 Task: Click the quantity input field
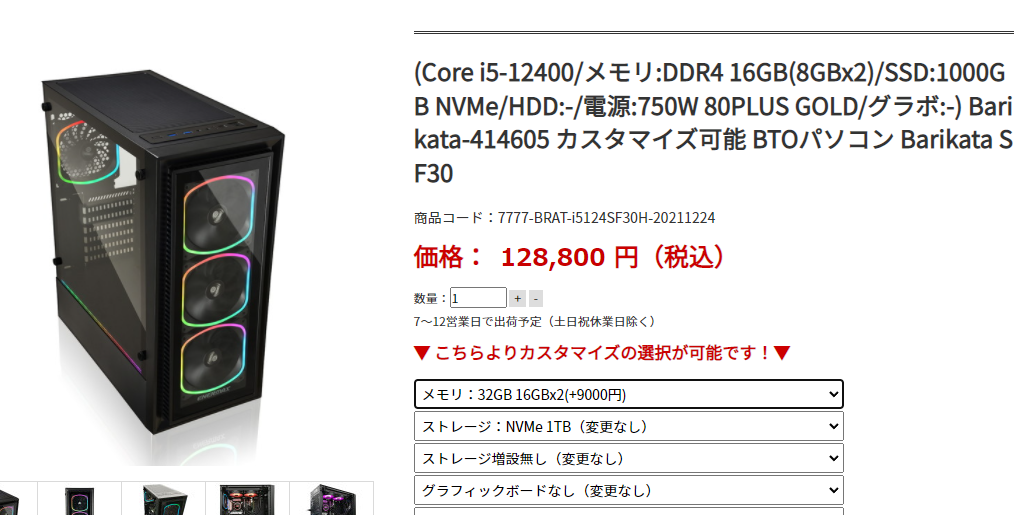click(x=478, y=298)
